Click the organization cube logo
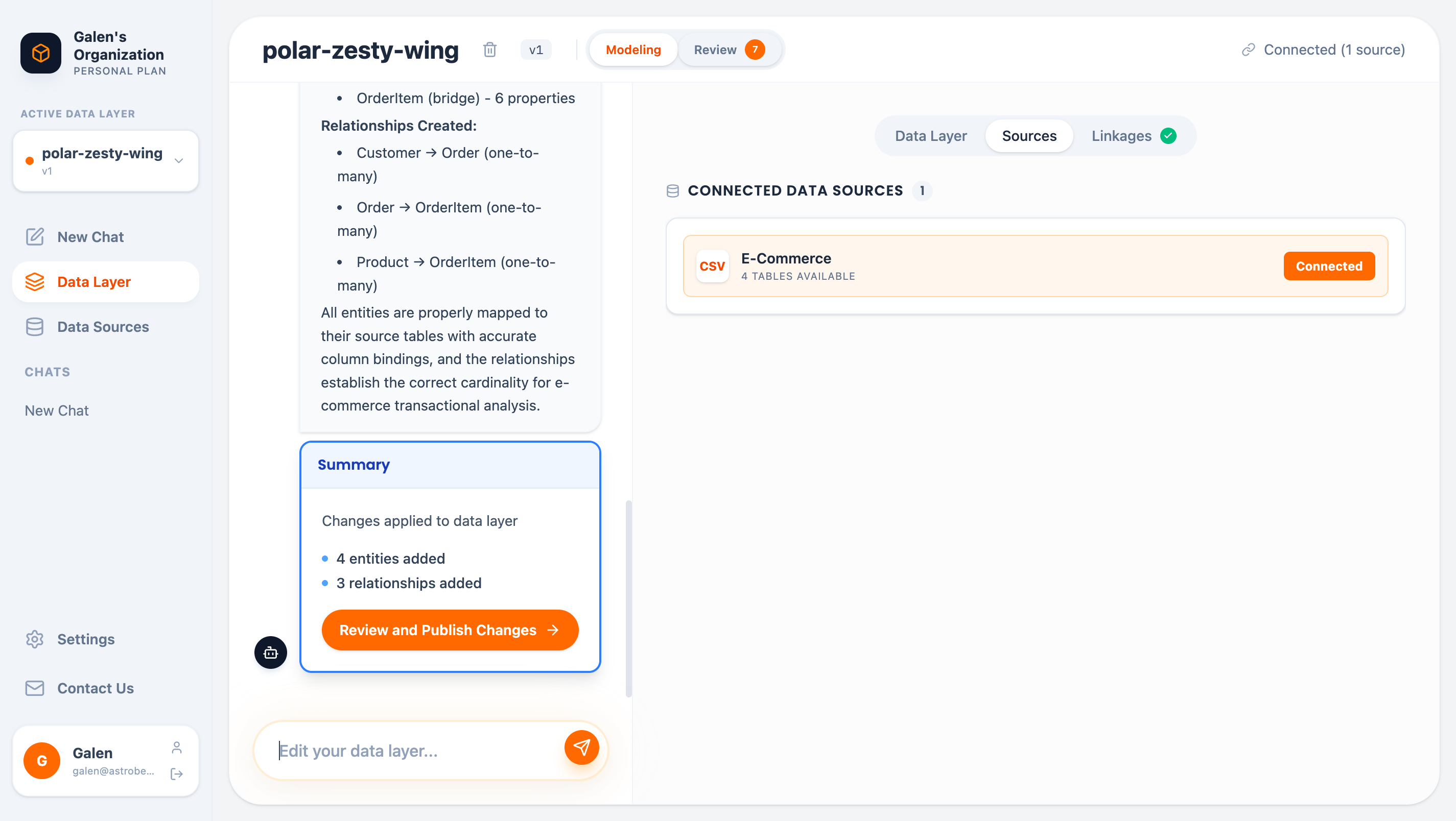This screenshot has height=821, width=1456. click(x=41, y=53)
